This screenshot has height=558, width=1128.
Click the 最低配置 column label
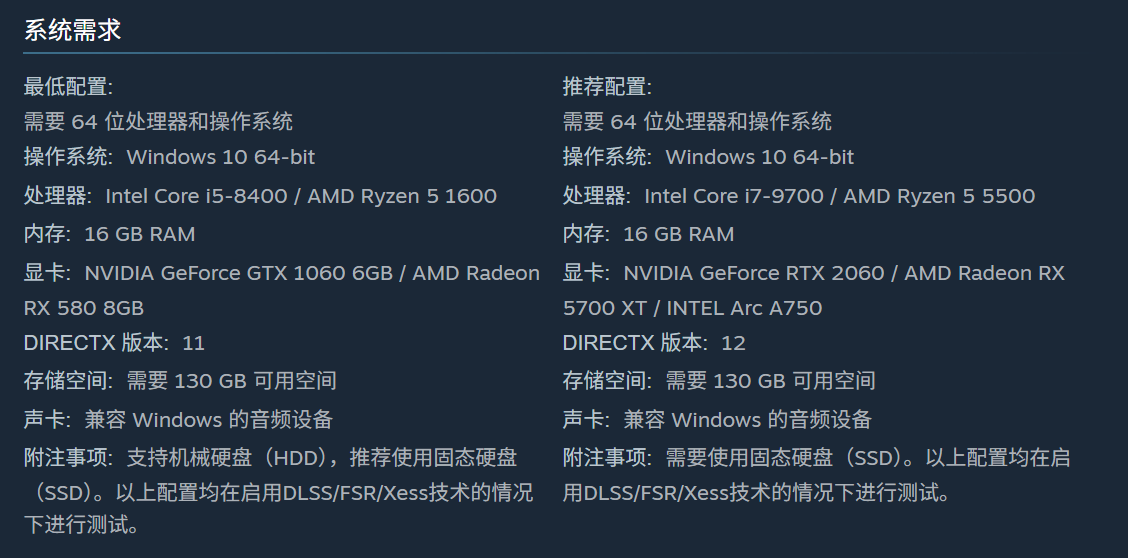pos(68,87)
